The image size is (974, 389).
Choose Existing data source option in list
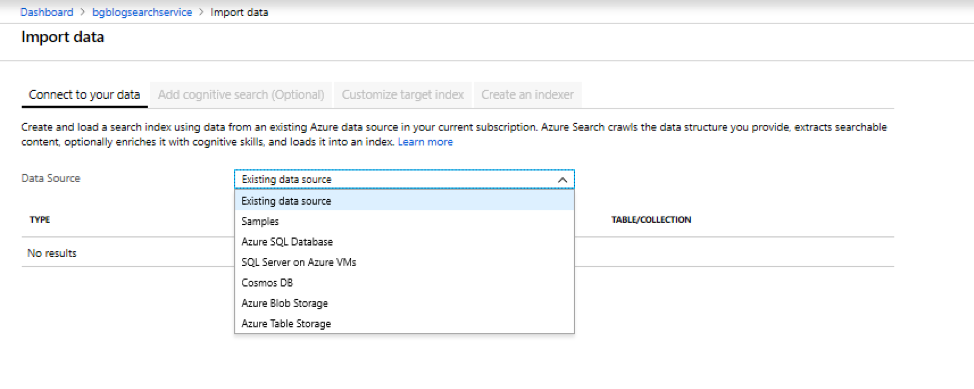[x=404, y=201]
